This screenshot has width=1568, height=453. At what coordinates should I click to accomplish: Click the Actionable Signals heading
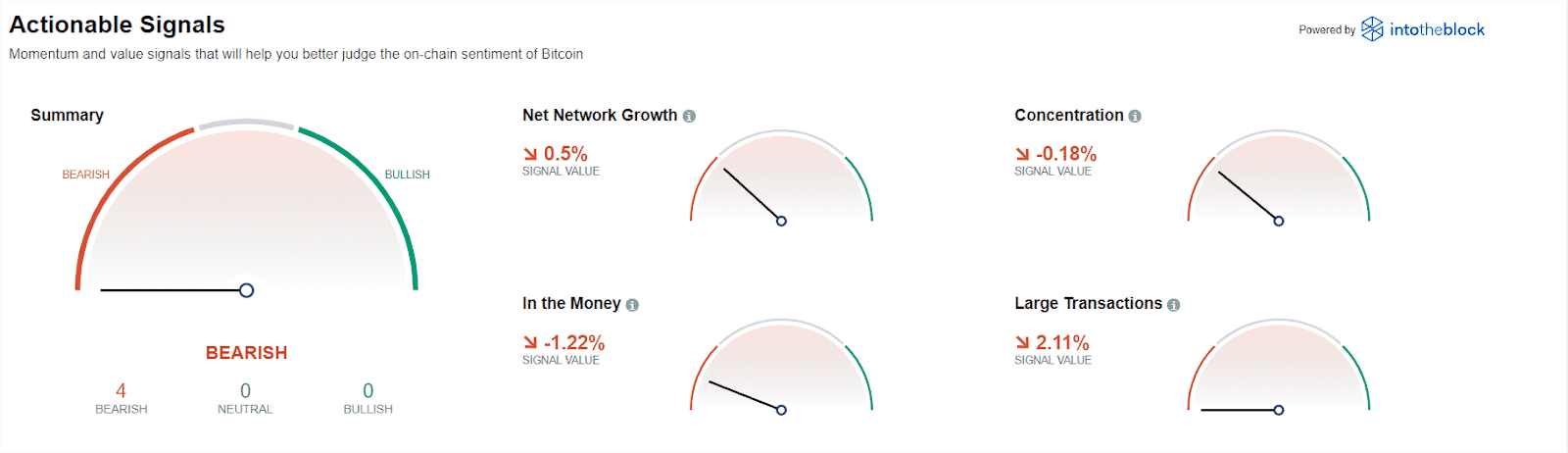click(117, 25)
